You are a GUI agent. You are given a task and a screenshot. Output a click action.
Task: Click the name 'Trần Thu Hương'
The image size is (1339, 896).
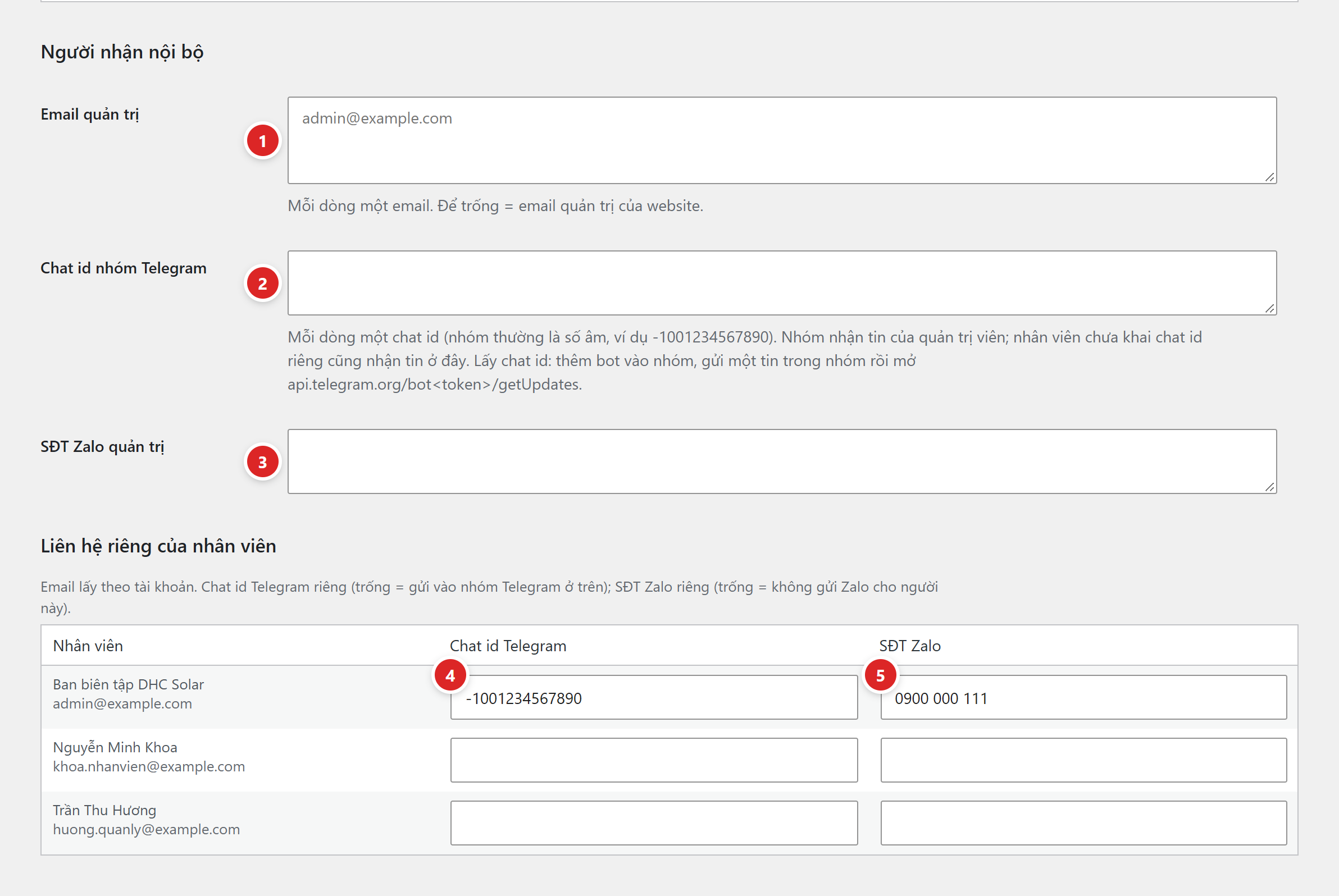(x=104, y=810)
